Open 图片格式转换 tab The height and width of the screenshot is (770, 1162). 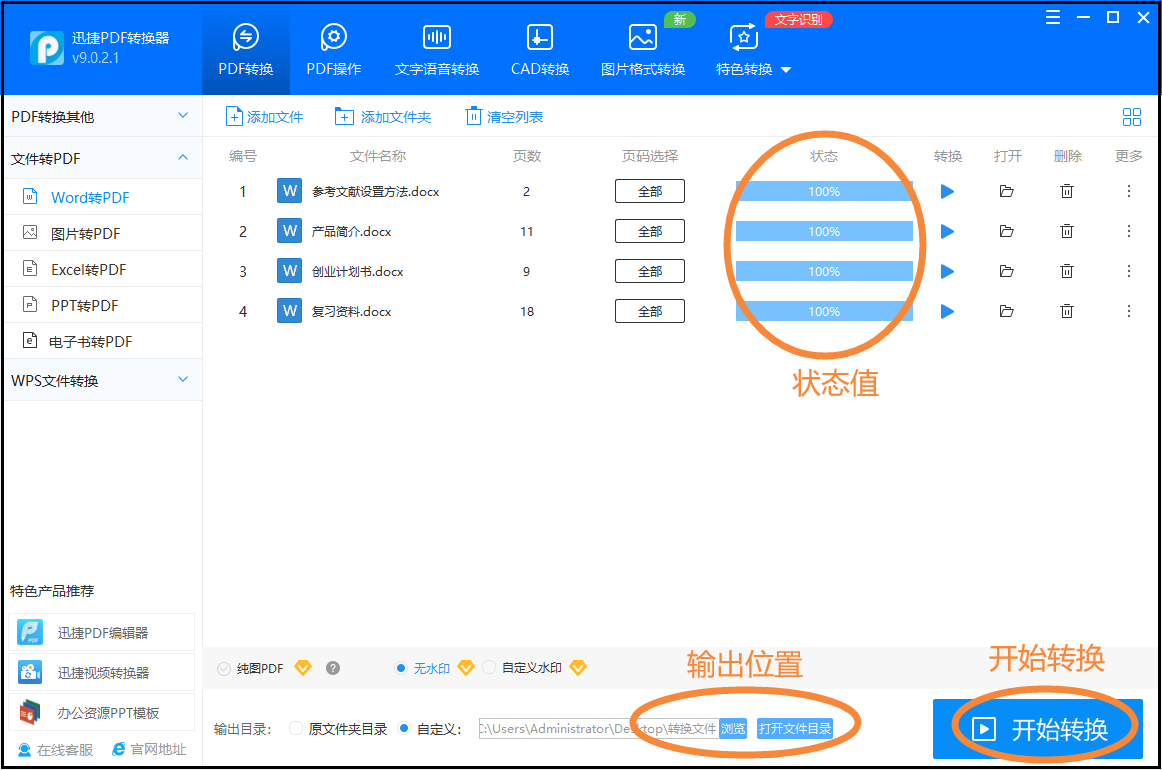pos(643,50)
